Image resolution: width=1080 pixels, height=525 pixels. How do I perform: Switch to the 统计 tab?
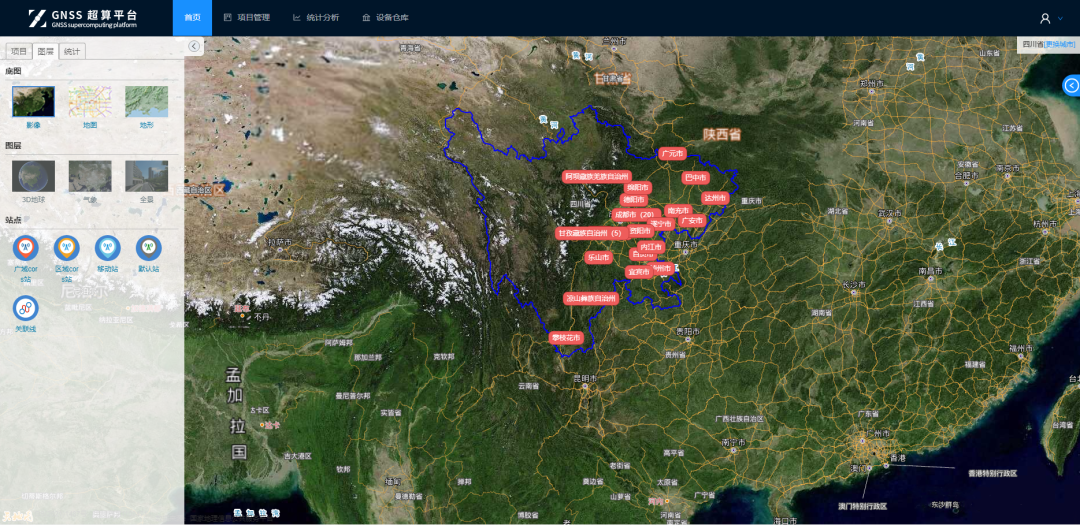point(72,52)
